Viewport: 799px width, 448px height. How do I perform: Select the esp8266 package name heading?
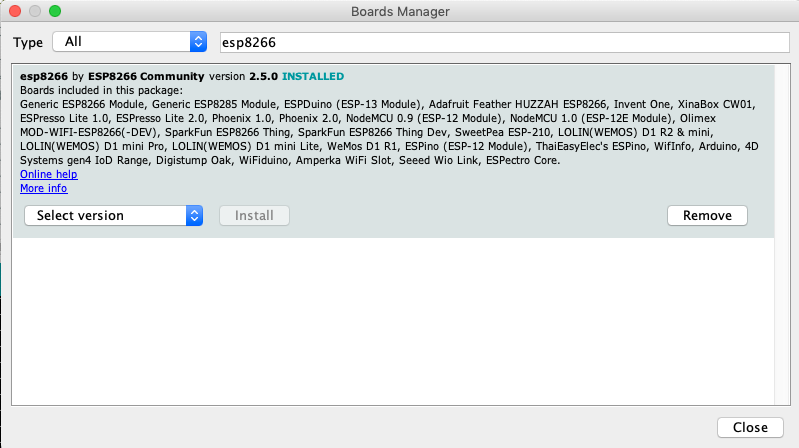click(x=43, y=76)
